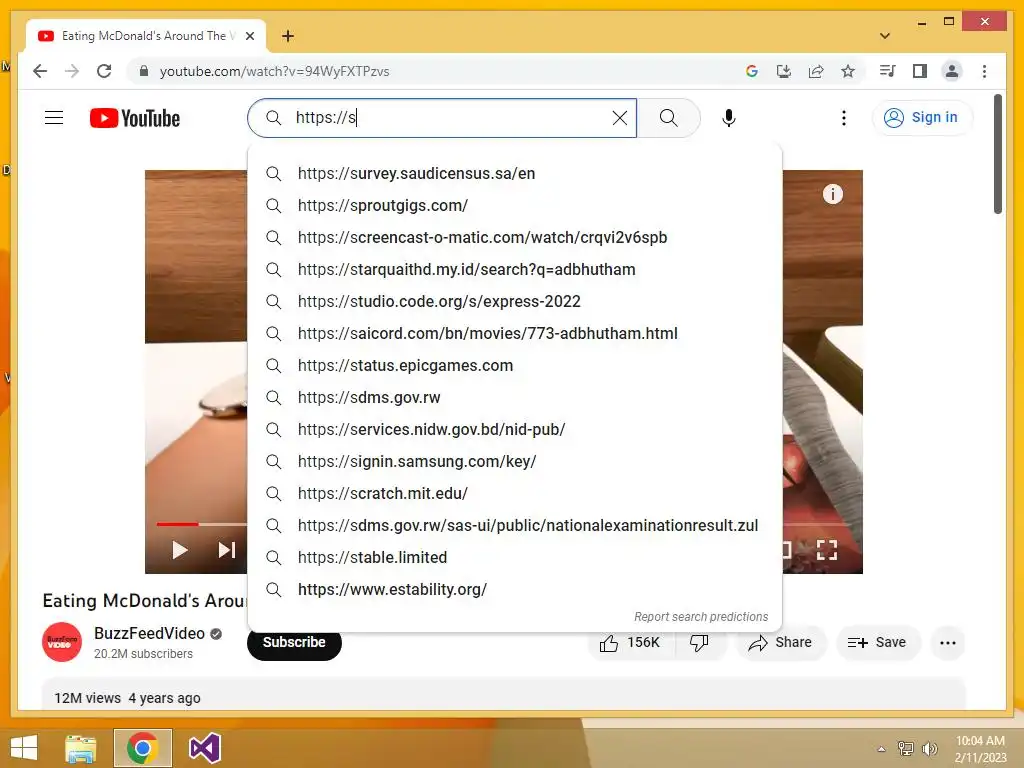
Task: Pick the saicord.com movies suggestion
Action: tap(515, 334)
